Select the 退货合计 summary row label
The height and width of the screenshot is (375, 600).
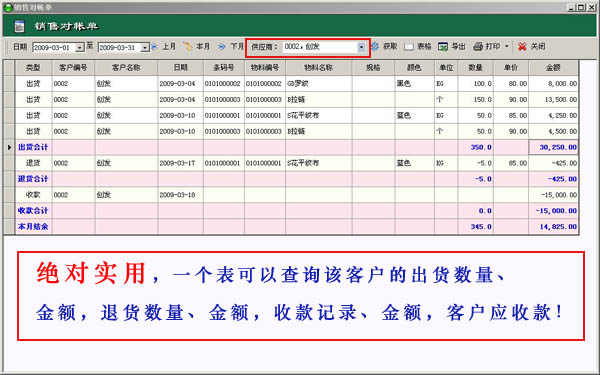33,179
